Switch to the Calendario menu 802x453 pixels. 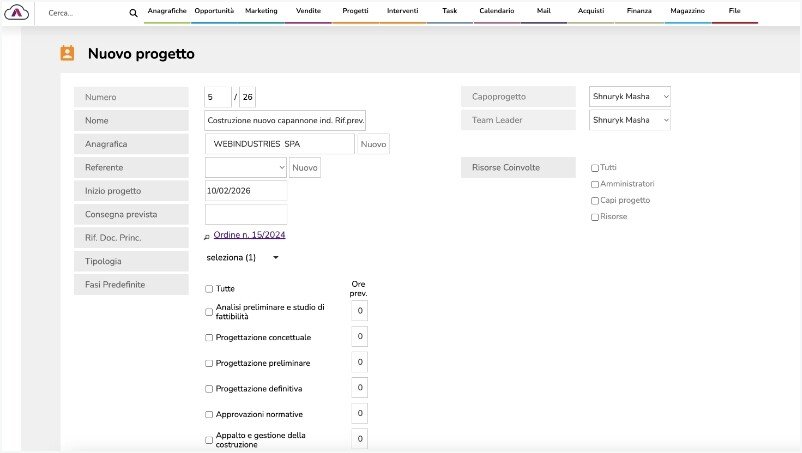click(497, 10)
